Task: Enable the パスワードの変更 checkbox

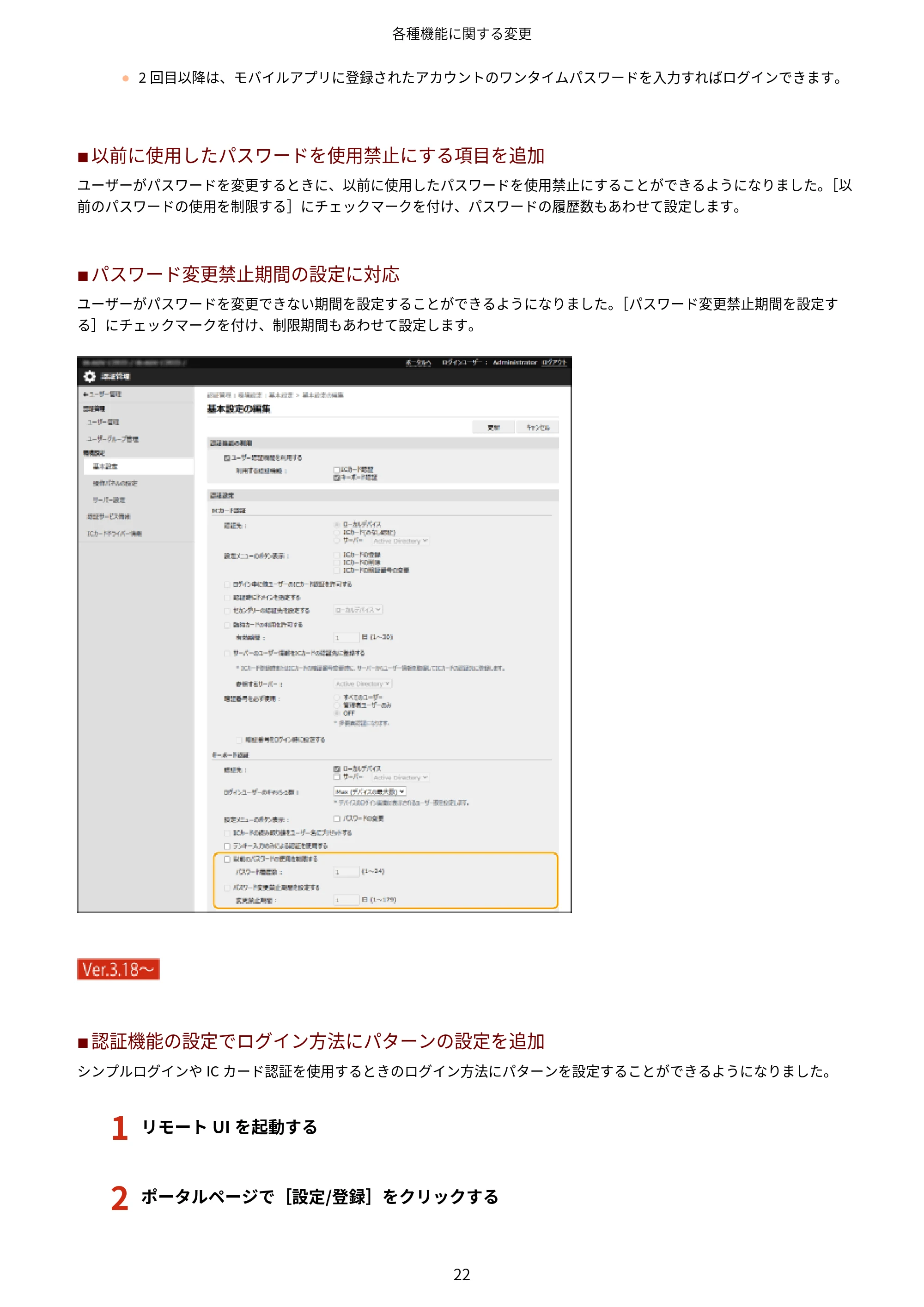Action: pyautogui.click(x=336, y=819)
